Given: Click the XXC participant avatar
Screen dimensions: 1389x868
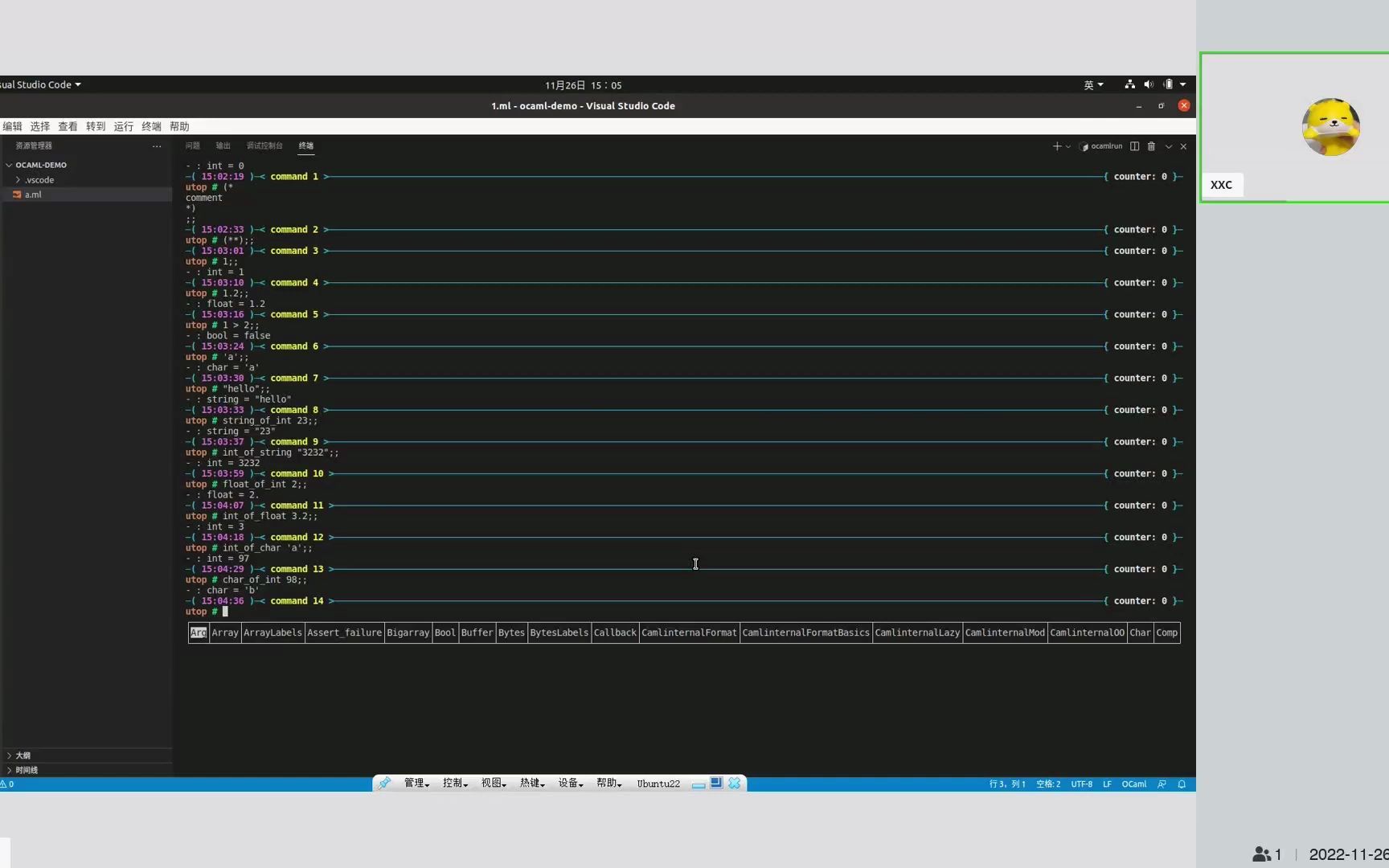Looking at the screenshot, I should tap(1330, 127).
